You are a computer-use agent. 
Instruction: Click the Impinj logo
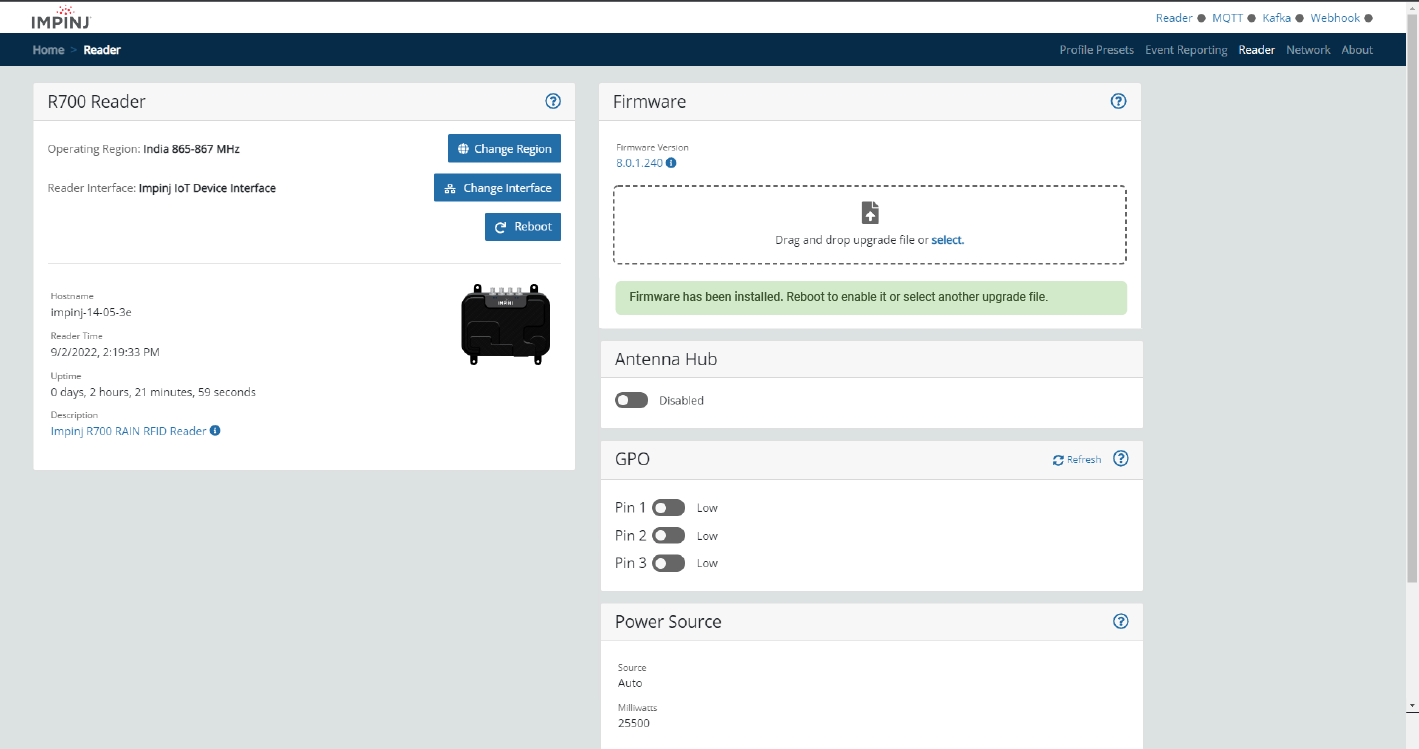click(x=64, y=17)
